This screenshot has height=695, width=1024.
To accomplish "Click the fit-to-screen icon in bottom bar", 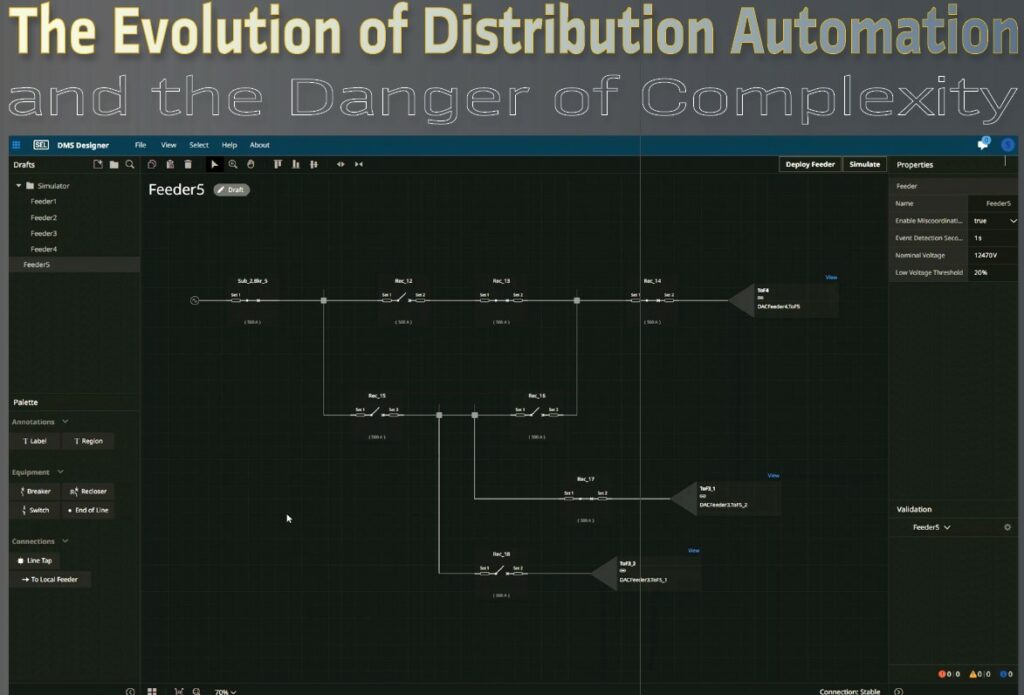I will (x=179, y=691).
